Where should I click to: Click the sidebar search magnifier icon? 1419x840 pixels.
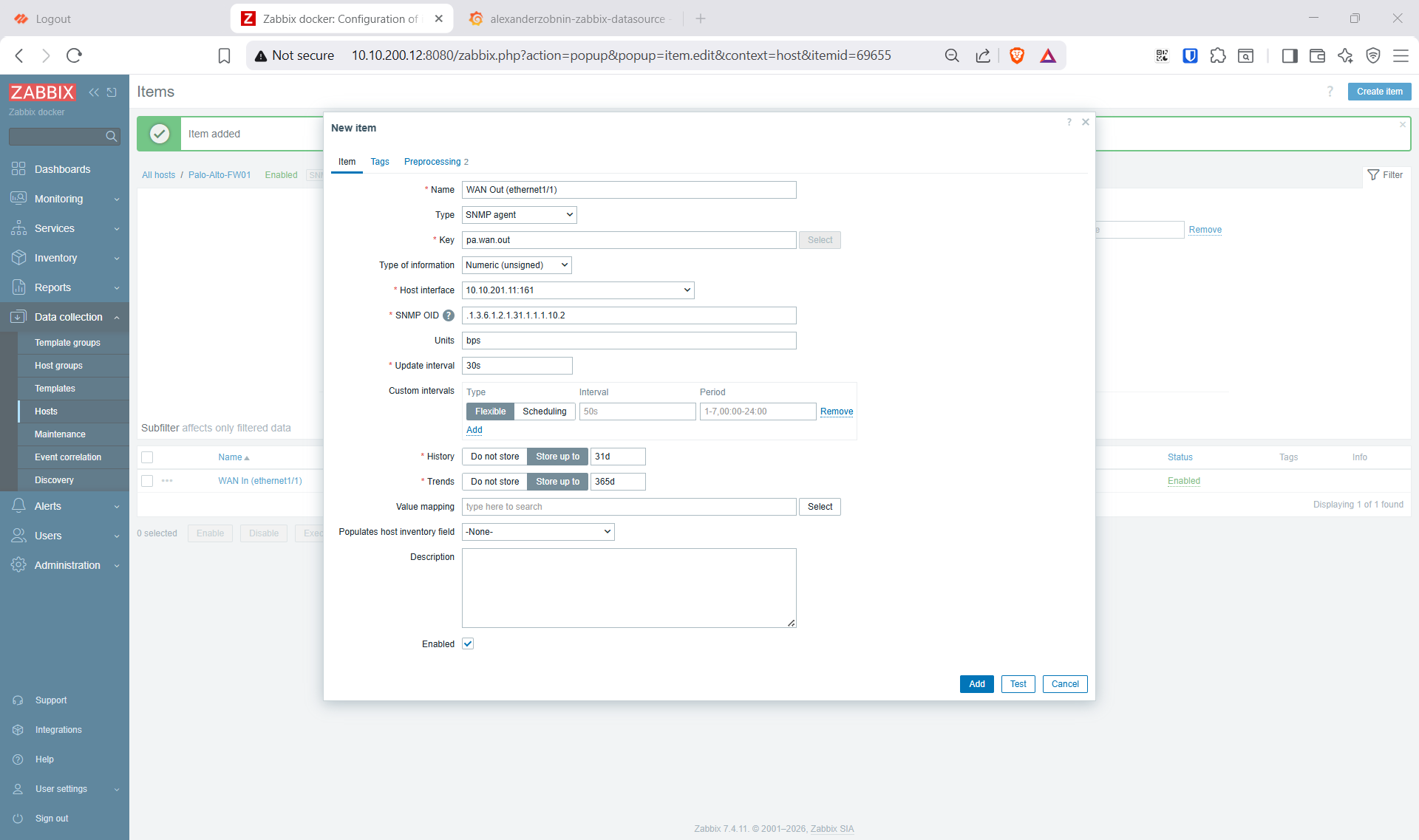pyautogui.click(x=112, y=136)
